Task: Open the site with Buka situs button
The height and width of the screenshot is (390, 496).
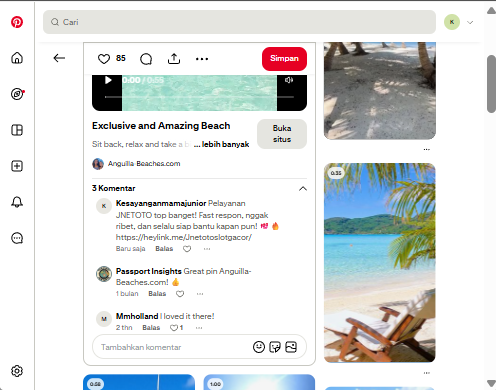Action: point(282,134)
